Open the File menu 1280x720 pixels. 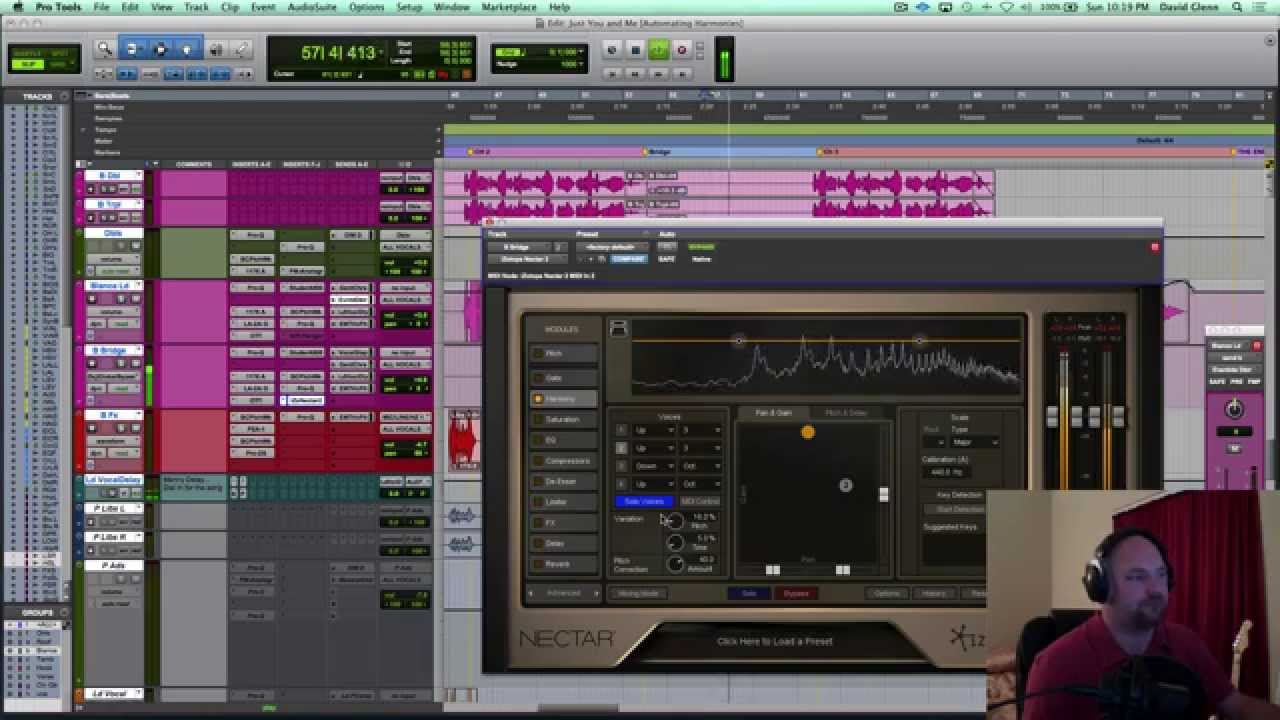point(101,7)
